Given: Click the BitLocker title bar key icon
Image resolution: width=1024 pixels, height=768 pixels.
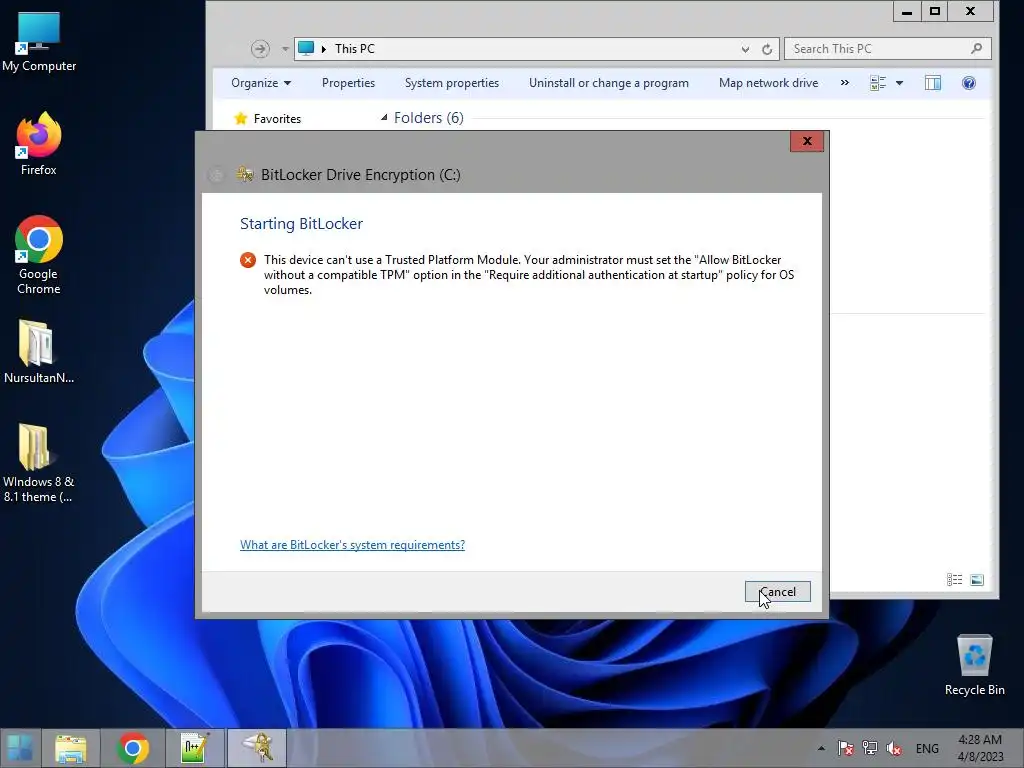Looking at the screenshot, I should click(245, 174).
